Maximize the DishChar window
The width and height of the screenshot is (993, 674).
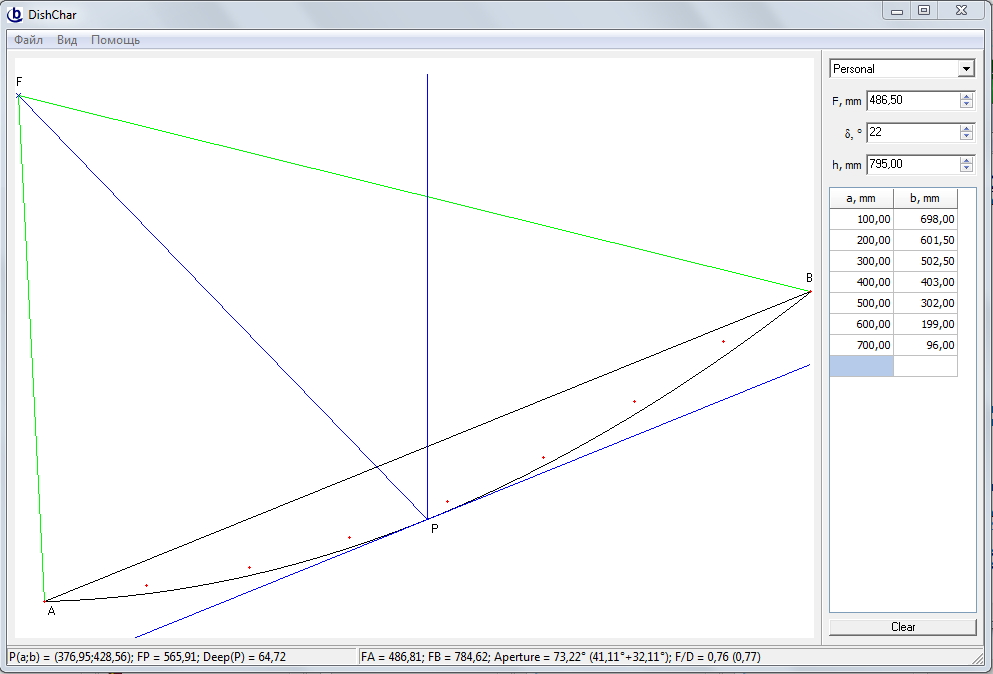point(924,11)
